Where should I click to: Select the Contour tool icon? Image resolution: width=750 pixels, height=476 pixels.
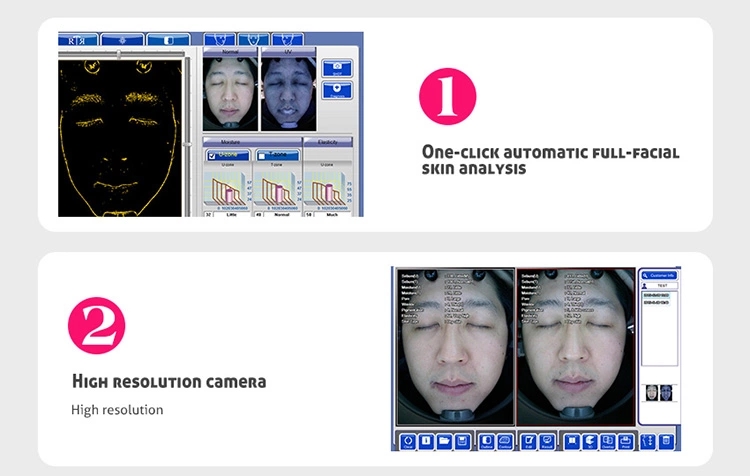(x=505, y=441)
